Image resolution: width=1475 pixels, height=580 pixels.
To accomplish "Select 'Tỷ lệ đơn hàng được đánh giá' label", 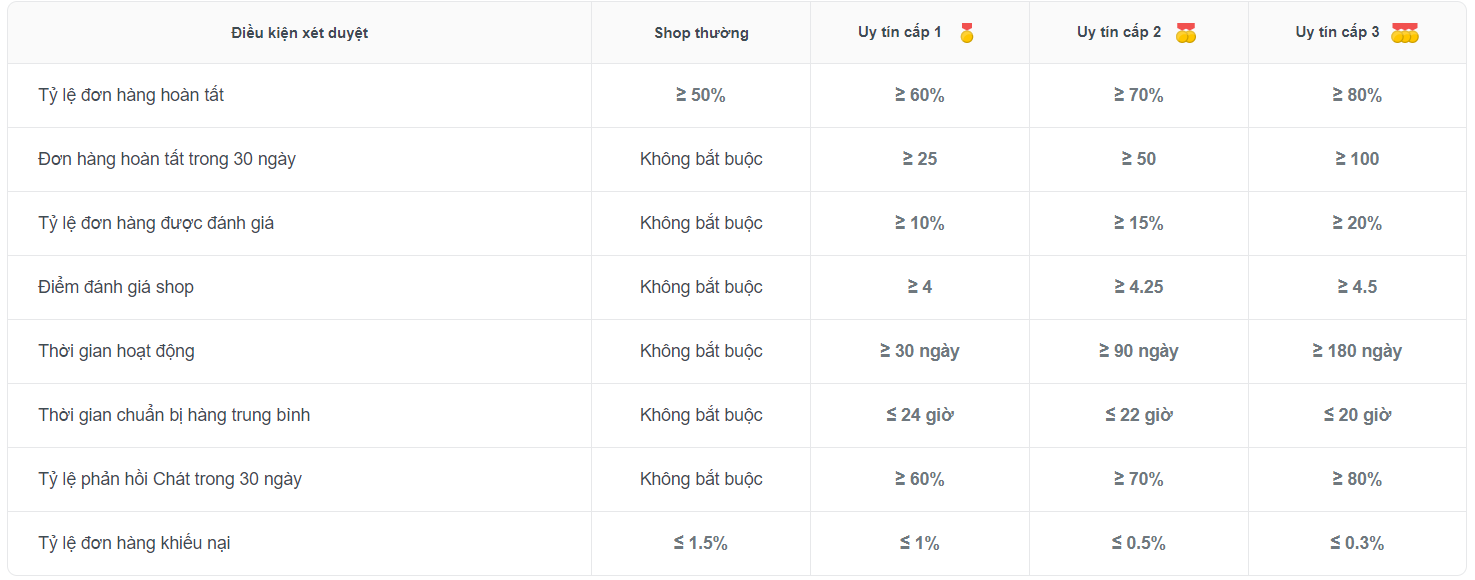I will pyautogui.click(x=156, y=223).
